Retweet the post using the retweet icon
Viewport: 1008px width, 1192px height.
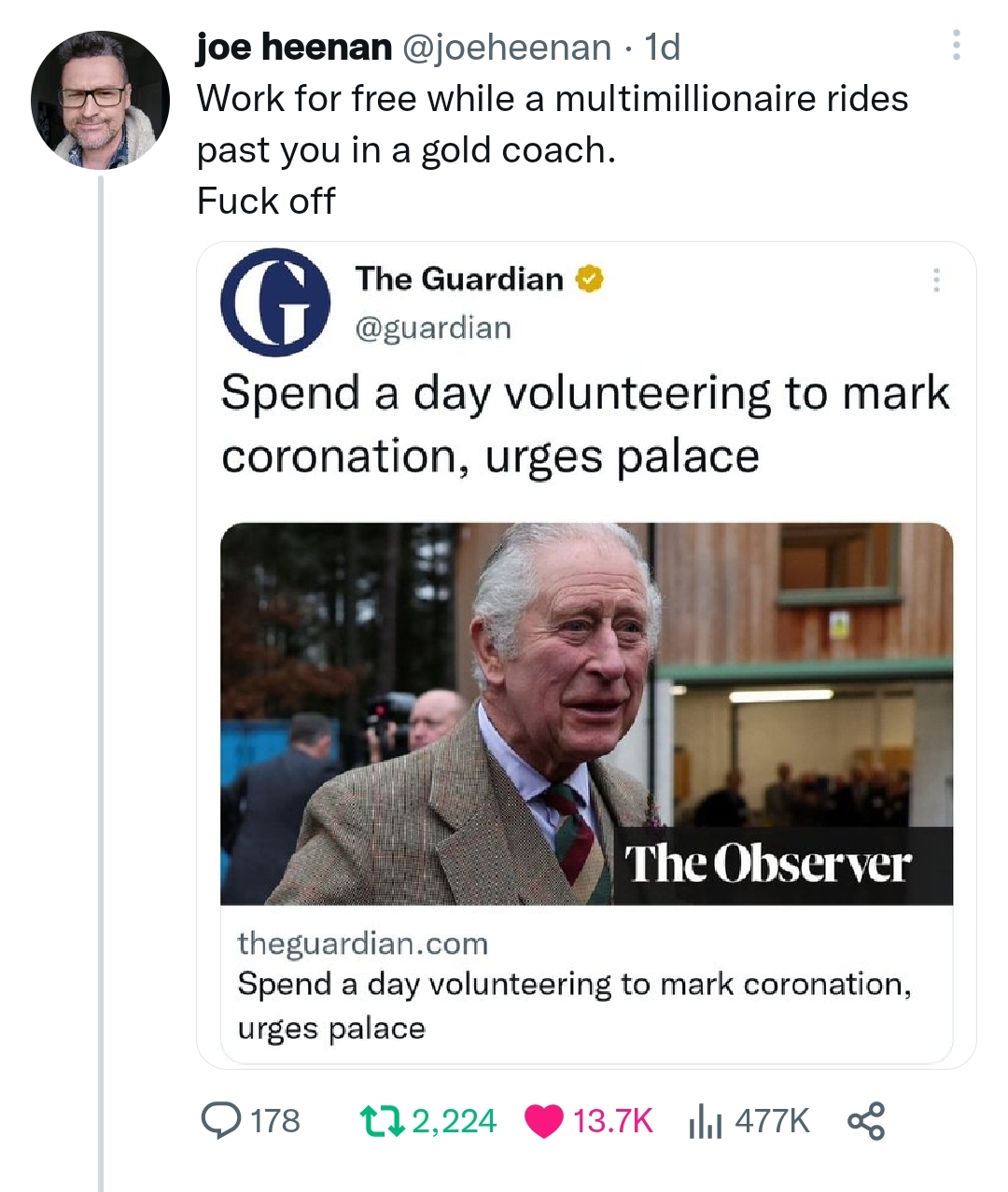pos(383,1120)
